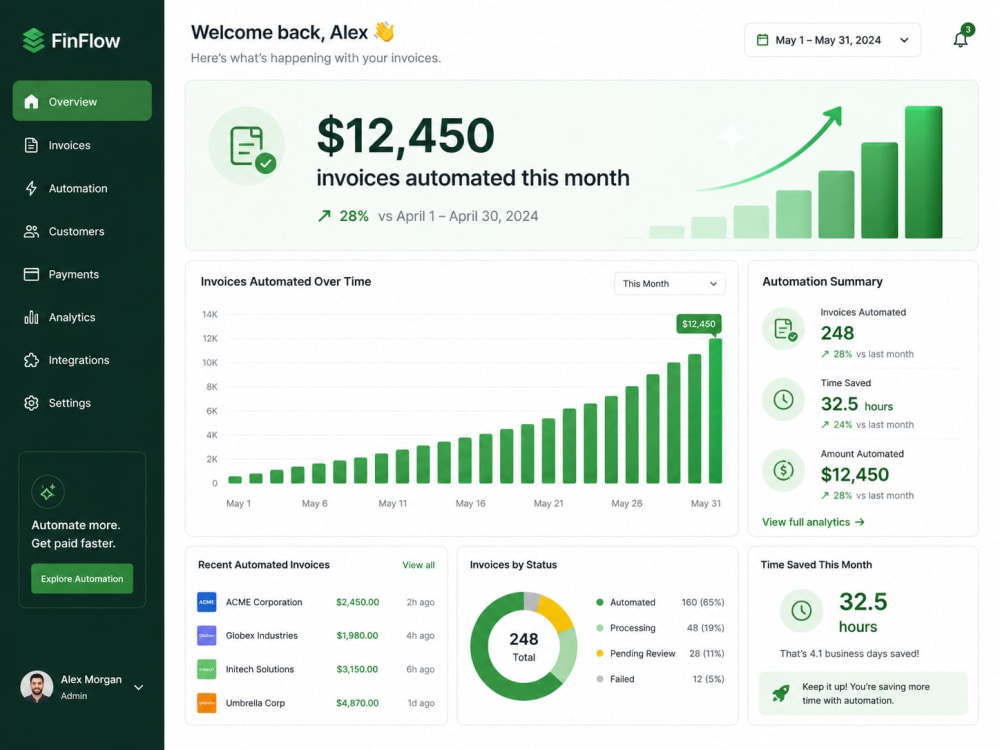Open the Analytics menu item
This screenshot has height=750, width=1000.
pyautogui.click(x=82, y=317)
